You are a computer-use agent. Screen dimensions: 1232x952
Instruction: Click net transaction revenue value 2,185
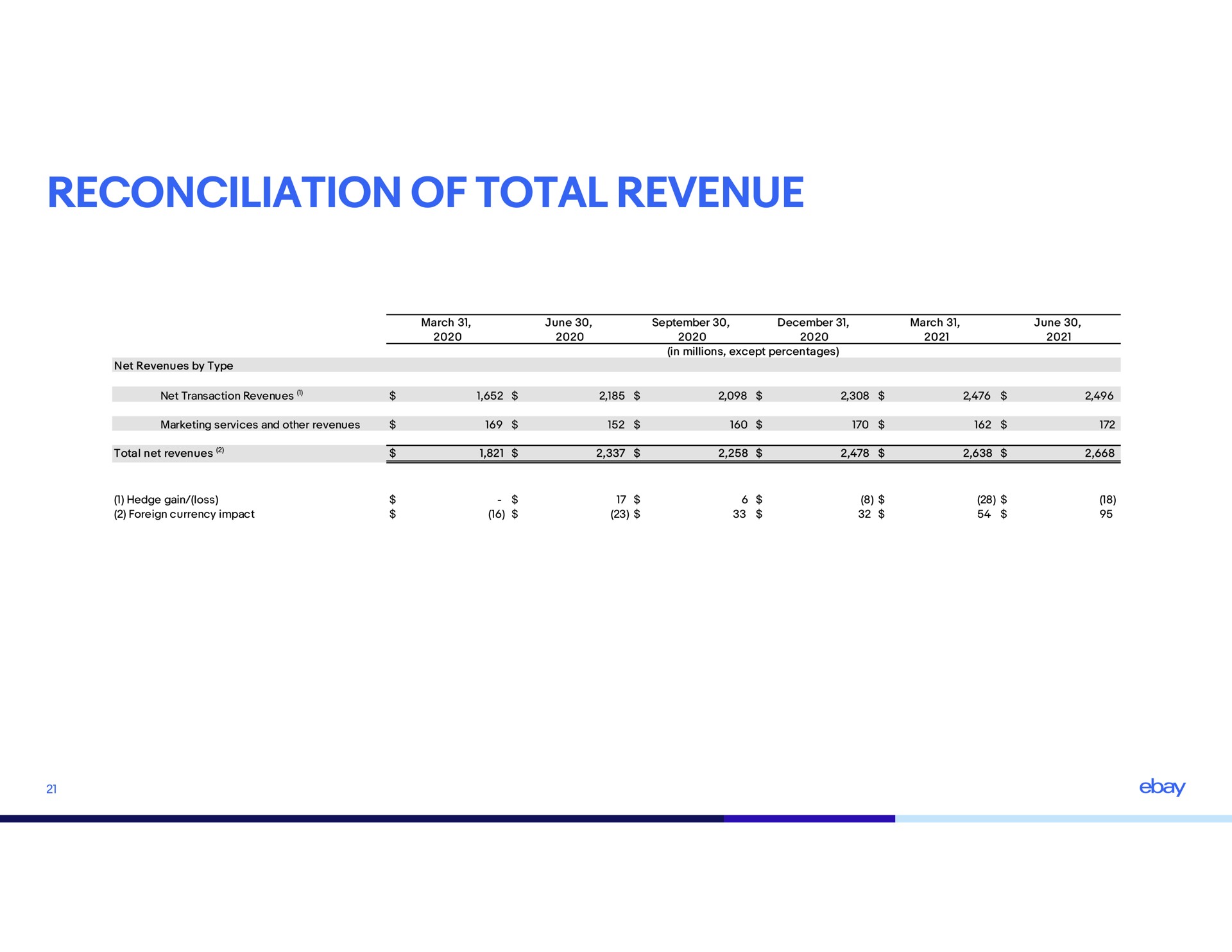click(x=612, y=396)
